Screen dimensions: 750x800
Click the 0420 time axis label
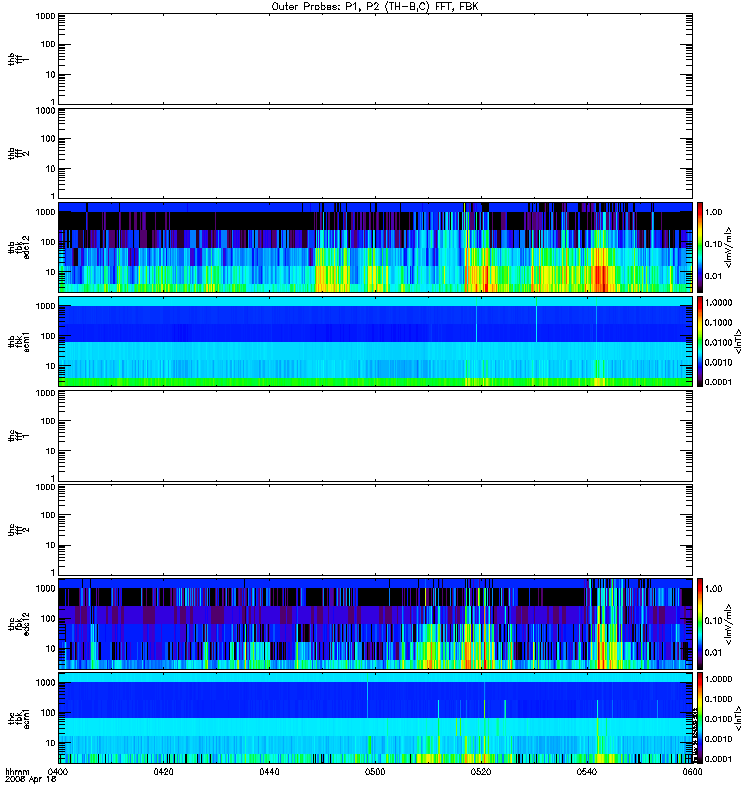[x=163, y=772]
